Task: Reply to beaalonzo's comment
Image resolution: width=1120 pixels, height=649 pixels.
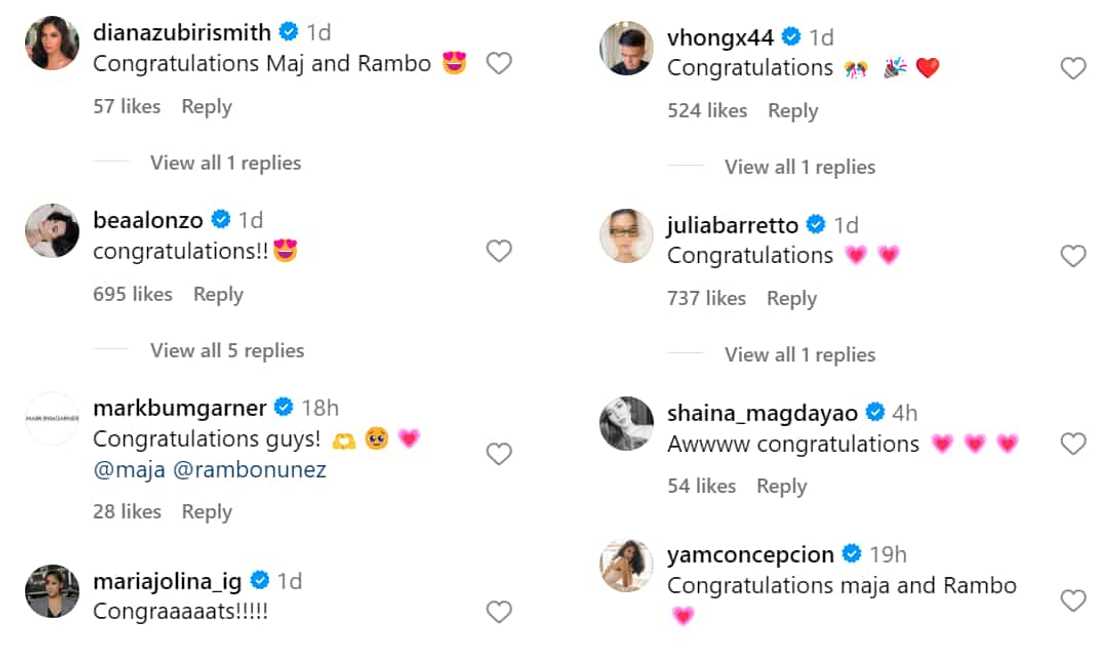Action: (218, 294)
